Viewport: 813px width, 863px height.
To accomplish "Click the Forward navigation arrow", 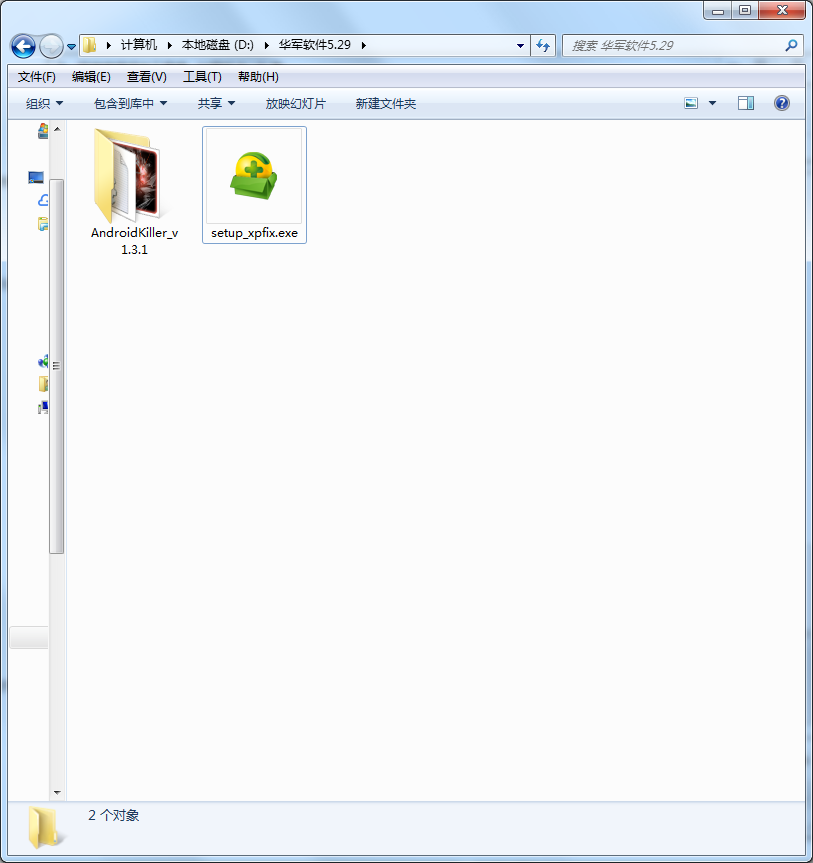I will click(51, 46).
